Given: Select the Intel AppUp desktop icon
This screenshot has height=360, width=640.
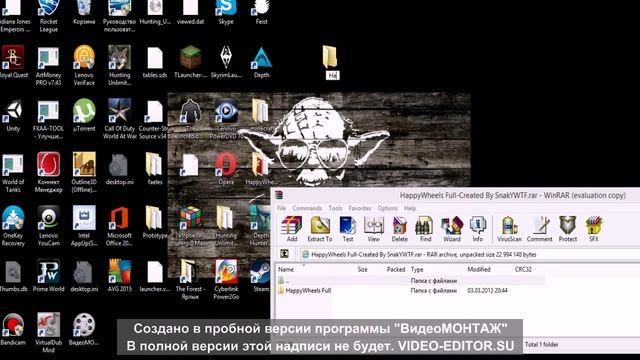Looking at the screenshot, I should [x=84, y=226].
